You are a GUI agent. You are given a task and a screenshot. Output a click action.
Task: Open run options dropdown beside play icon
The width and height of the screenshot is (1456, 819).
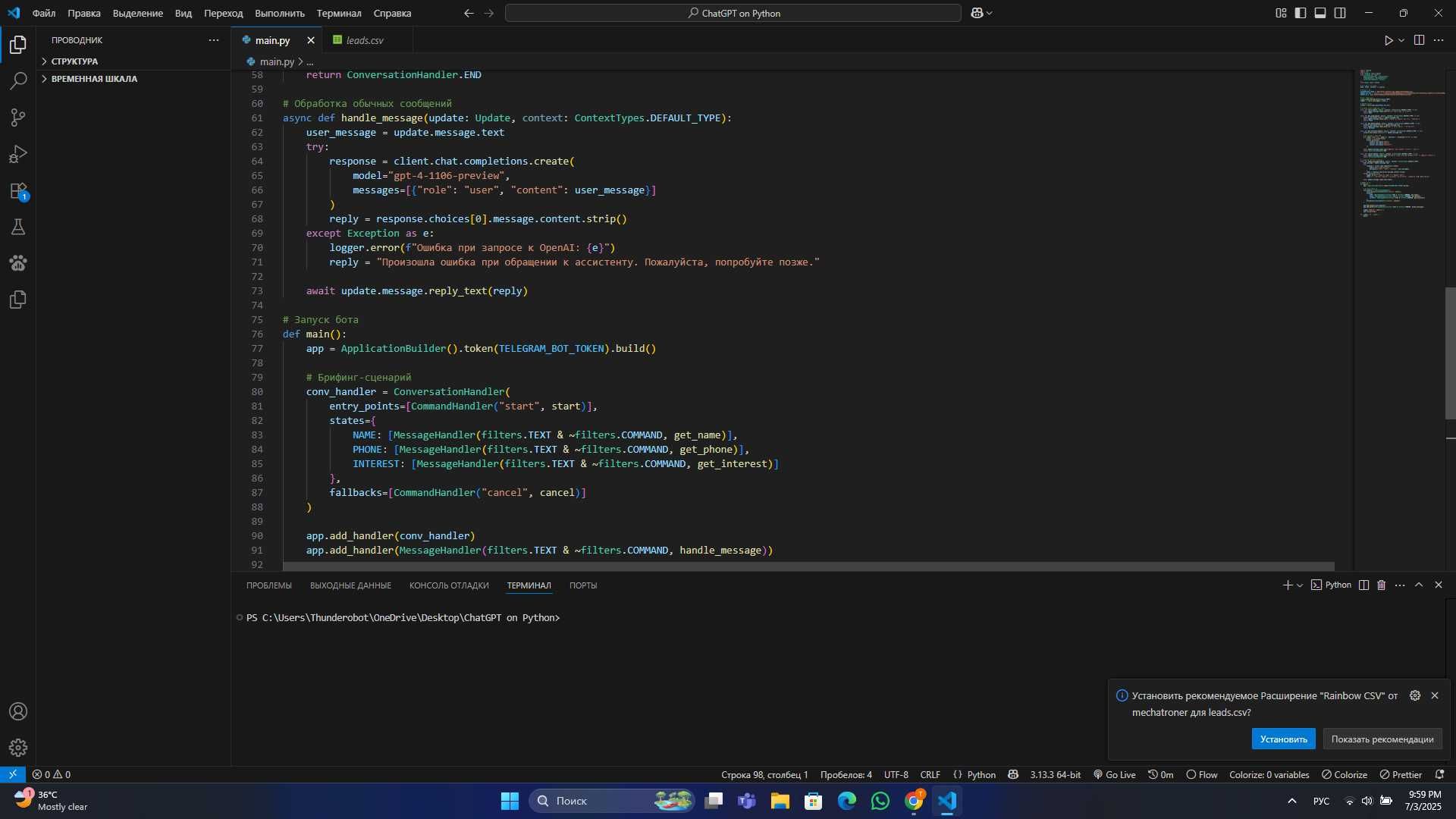click(x=1401, y=40)
